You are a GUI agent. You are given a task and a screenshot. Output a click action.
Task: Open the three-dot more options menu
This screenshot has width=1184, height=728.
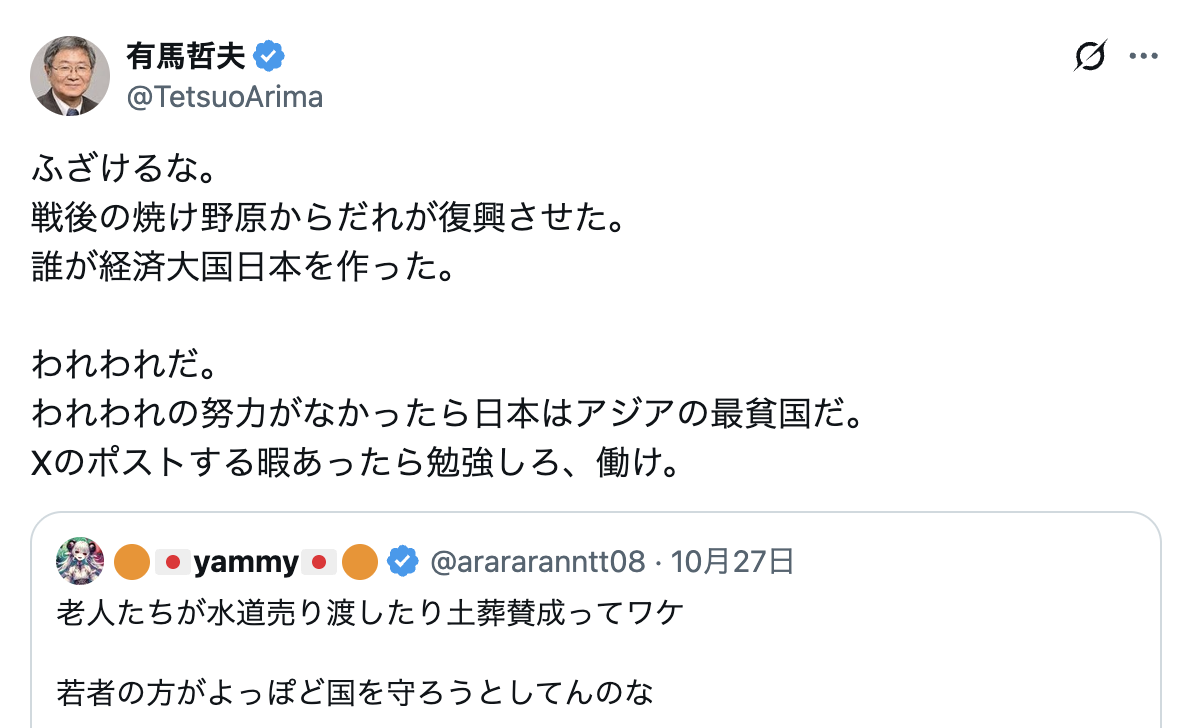click(x=1143, y=57)
